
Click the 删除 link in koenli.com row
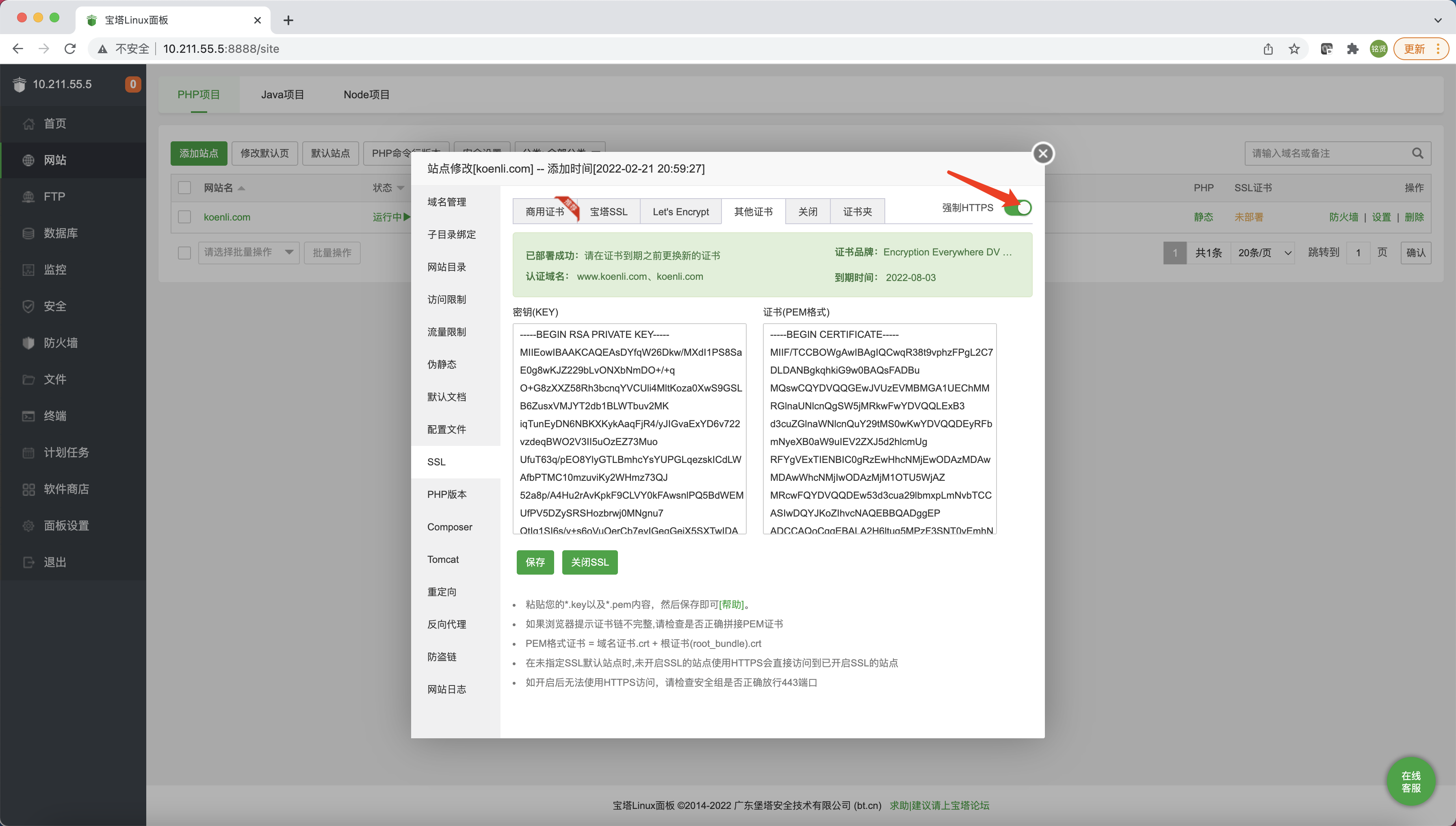coord(1415,217)
